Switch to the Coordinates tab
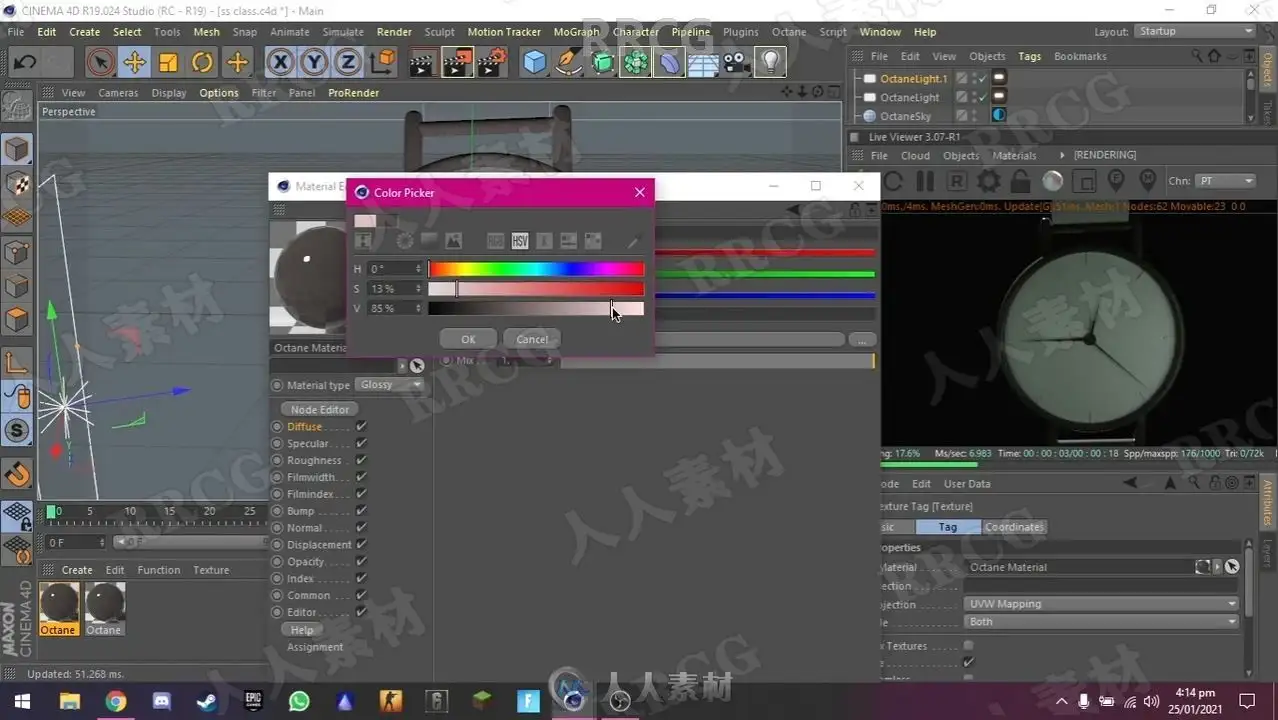Viewport: 1278px width, 720px height. (x=1014, y=527)
